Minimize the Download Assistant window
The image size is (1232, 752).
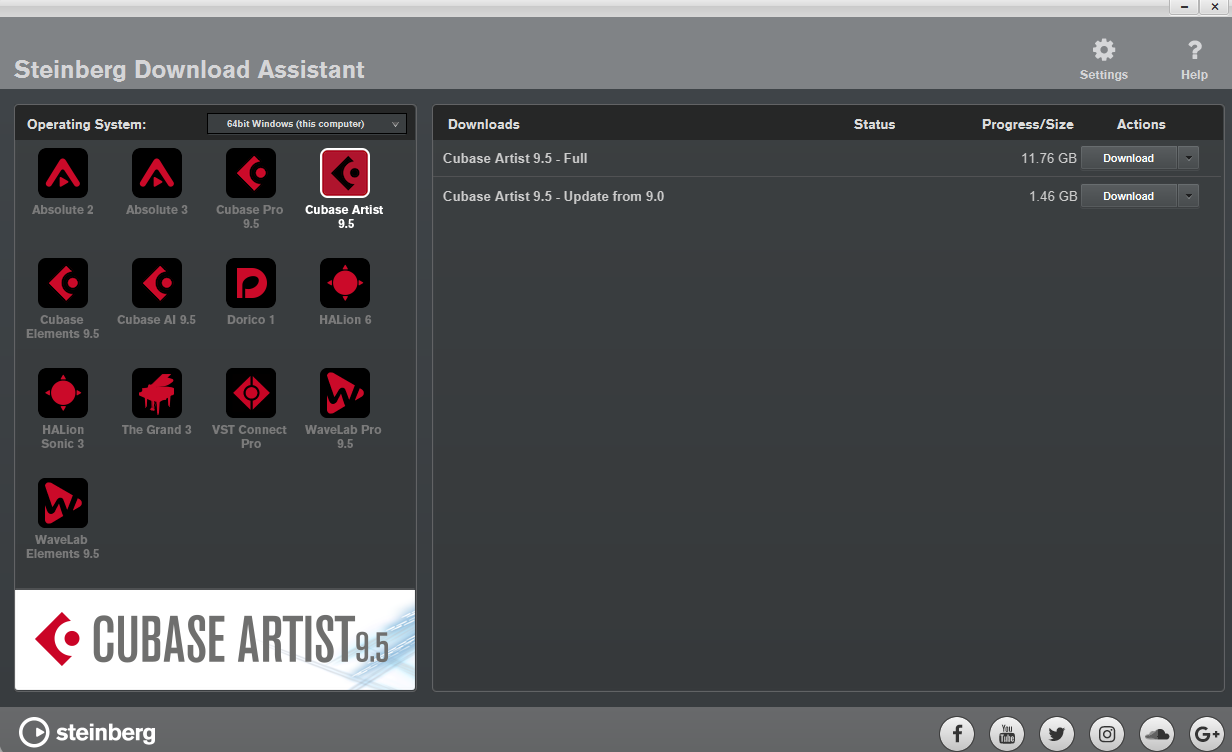[1182, 6]
